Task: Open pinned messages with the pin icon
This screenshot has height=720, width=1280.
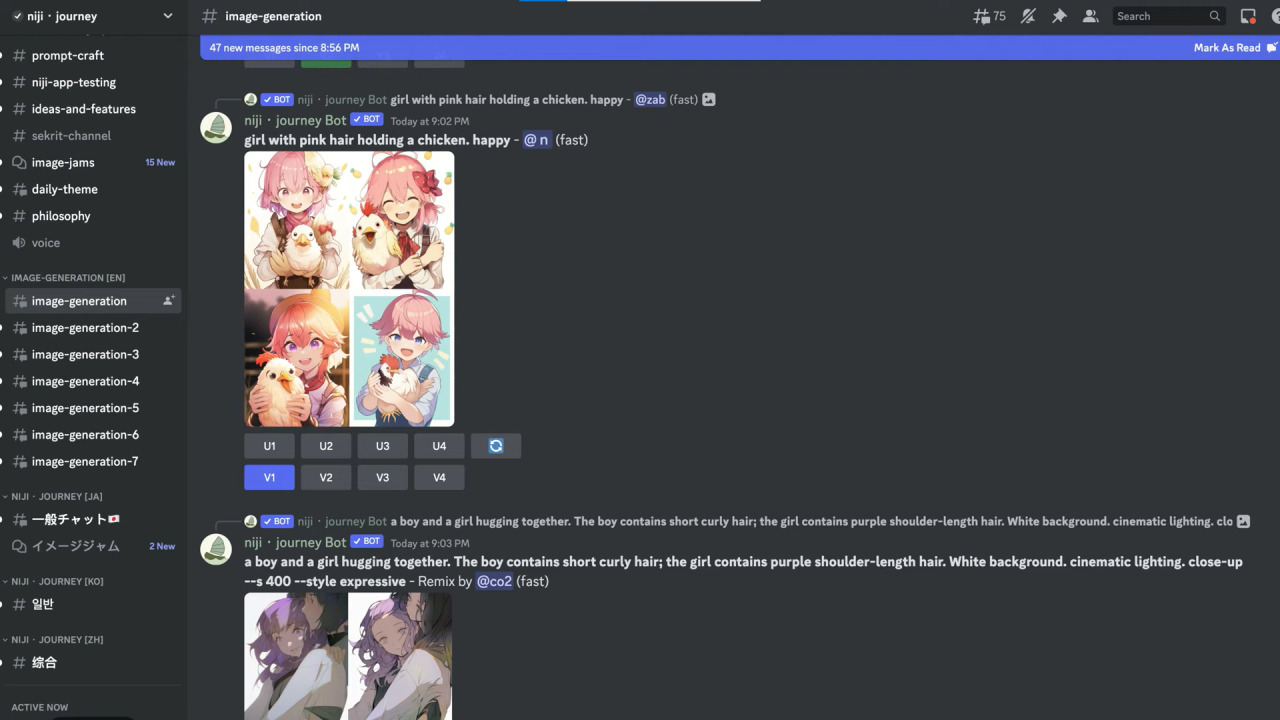Action: pyautogui.click(x=1059, y=16)
